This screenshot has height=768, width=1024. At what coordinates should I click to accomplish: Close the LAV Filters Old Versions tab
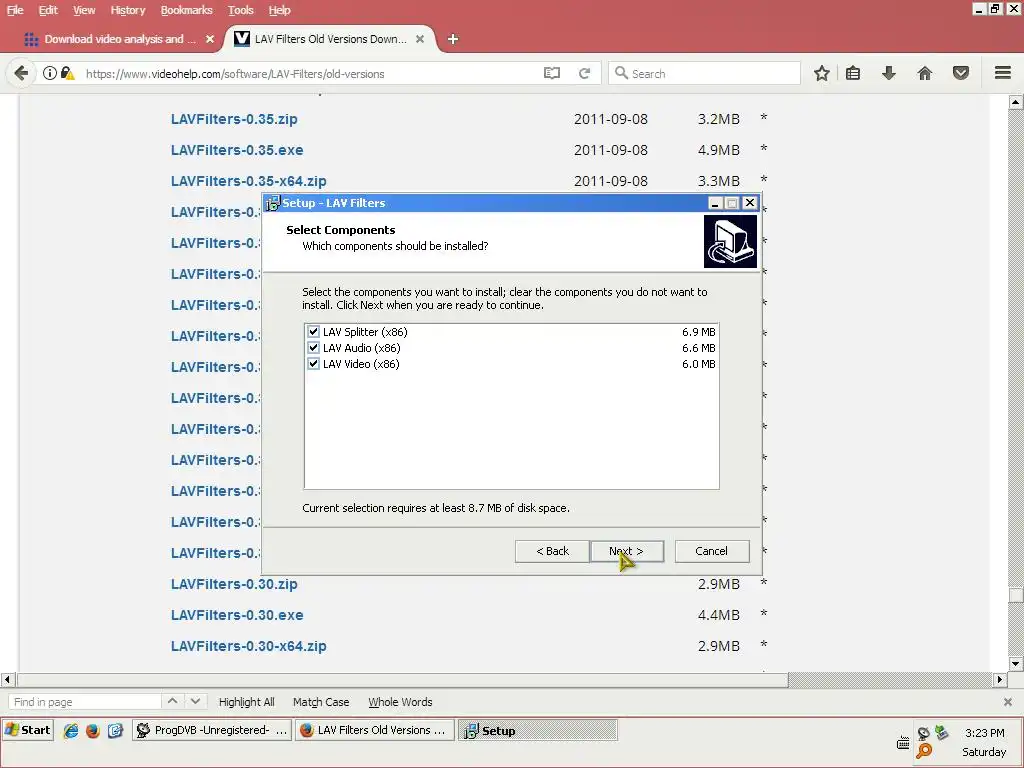tap(420, 39)
